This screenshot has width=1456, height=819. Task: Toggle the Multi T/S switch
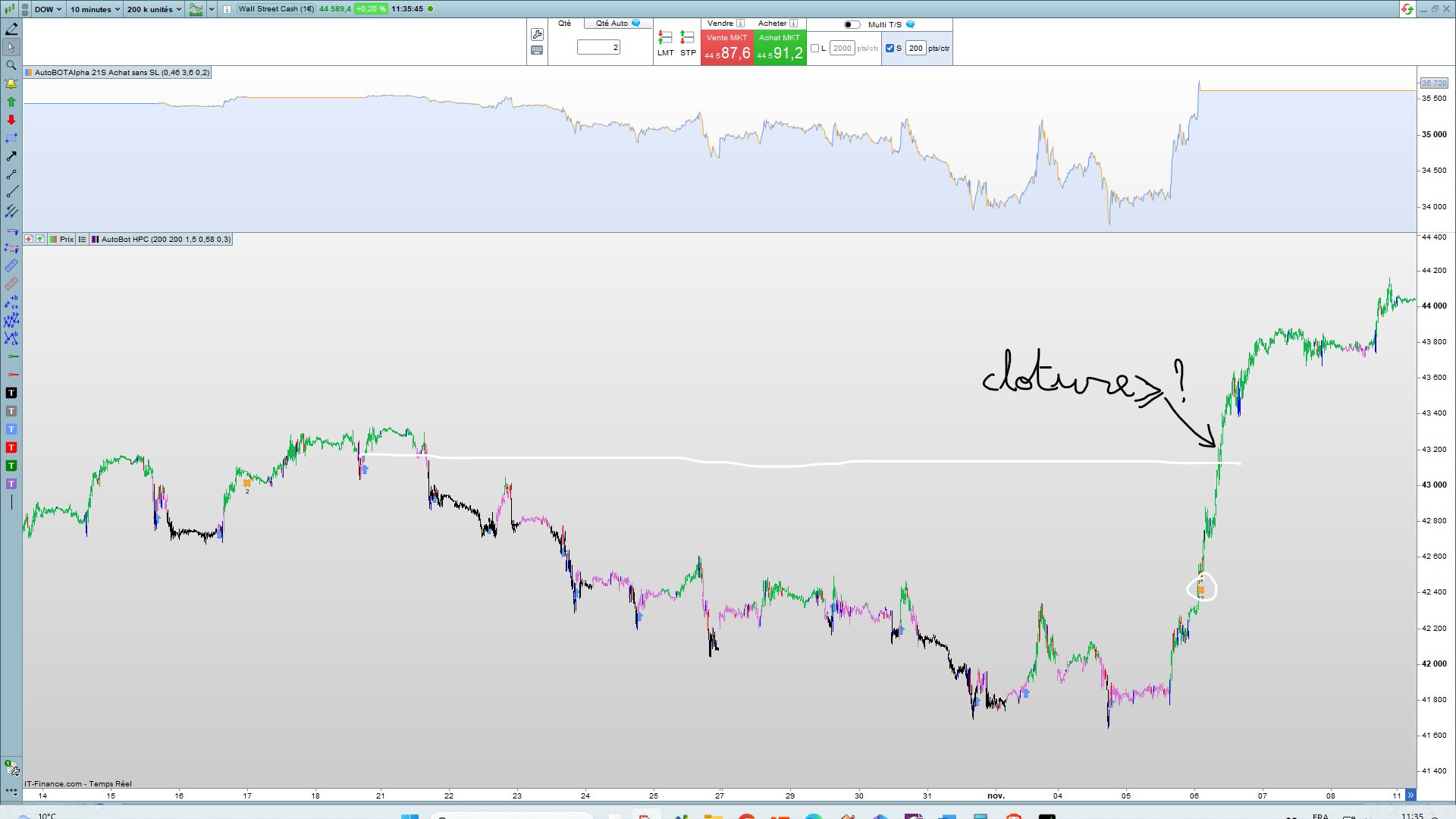(852, 24)
